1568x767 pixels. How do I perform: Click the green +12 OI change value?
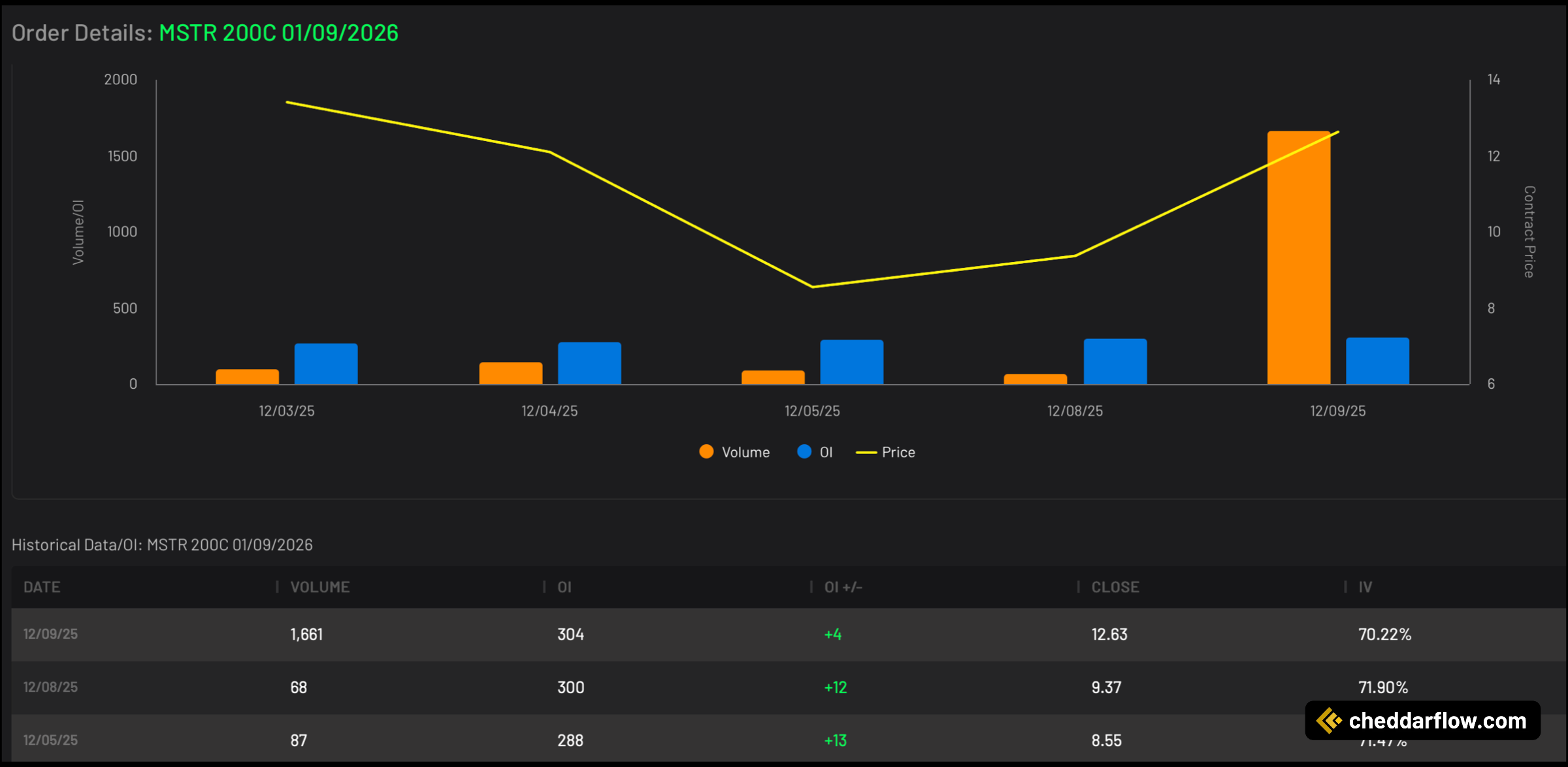(836, 687)
